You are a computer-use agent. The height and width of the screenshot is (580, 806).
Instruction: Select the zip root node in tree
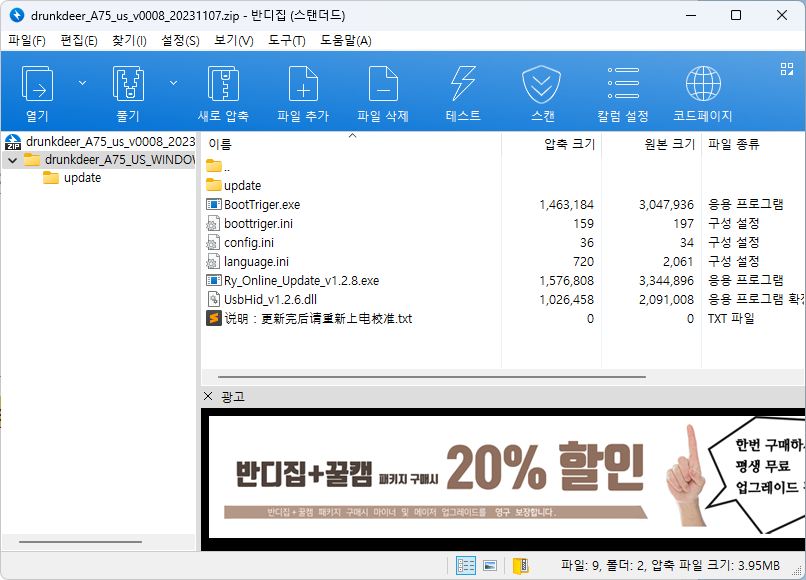100,141
